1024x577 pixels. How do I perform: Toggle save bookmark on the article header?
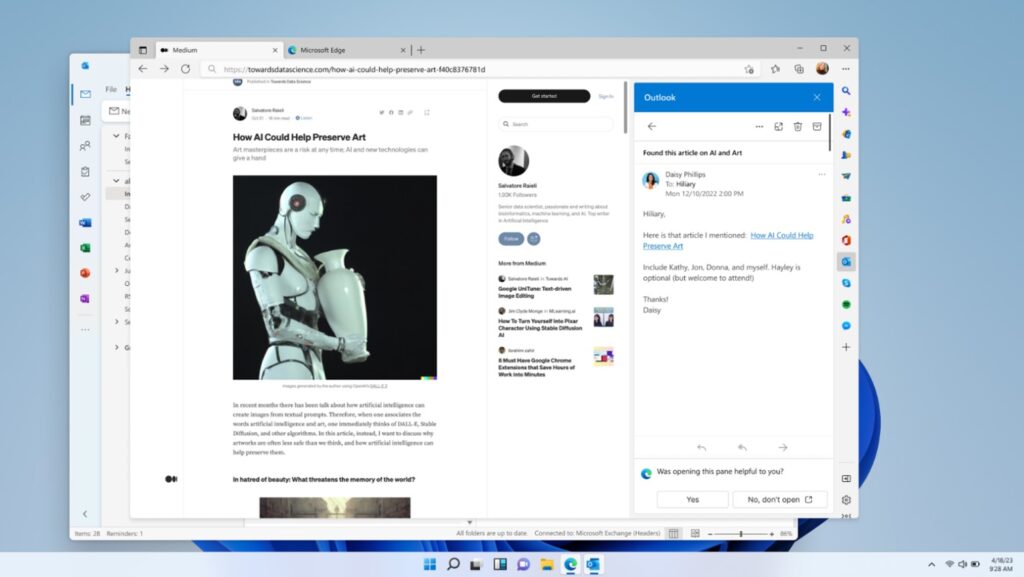point(428,112)
